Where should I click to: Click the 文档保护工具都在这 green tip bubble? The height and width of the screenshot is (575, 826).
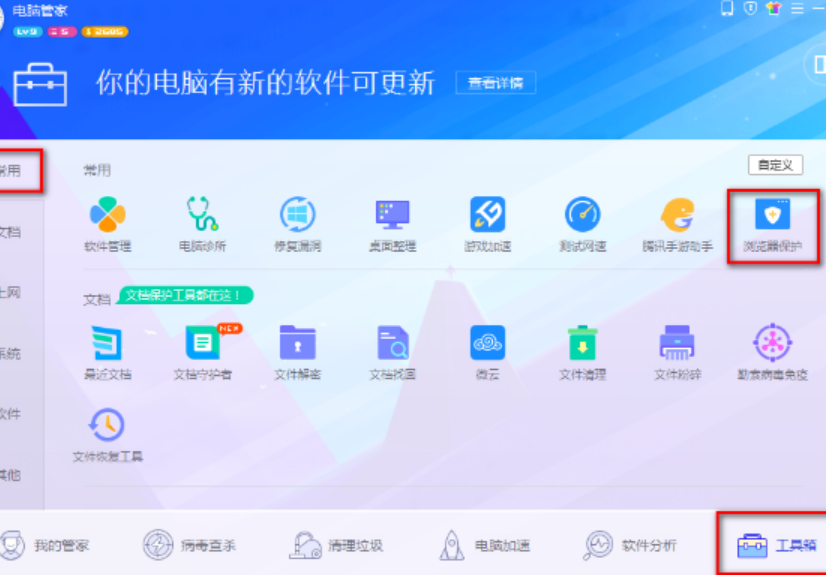[x=184, y=295]
